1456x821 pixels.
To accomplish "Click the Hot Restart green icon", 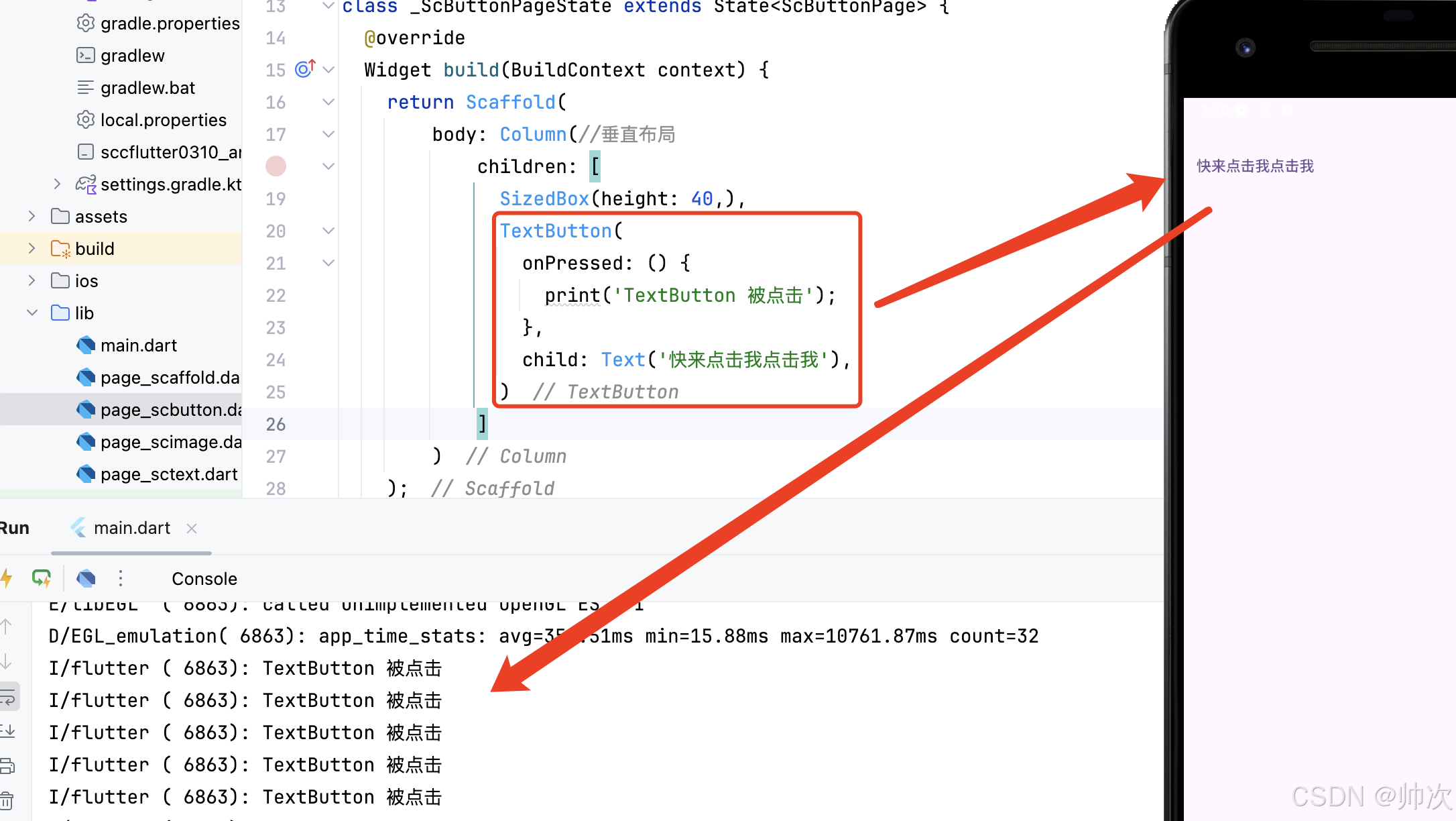I will click(42, 578).
